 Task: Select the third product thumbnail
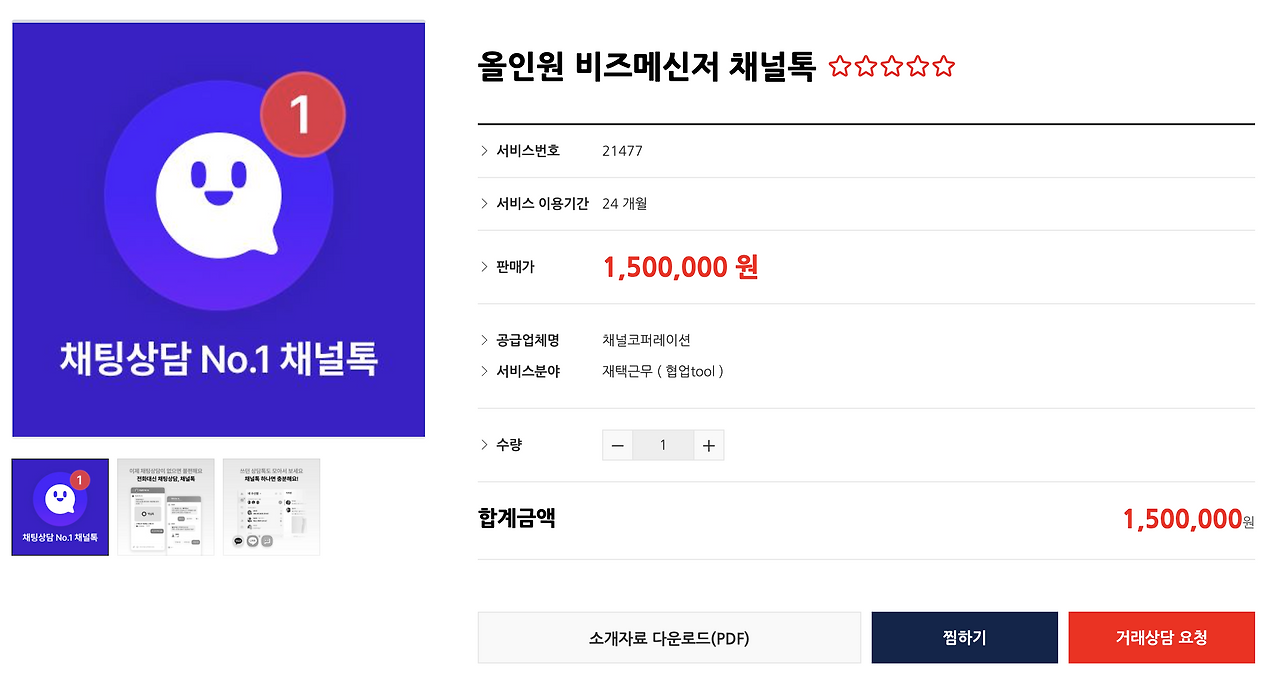(271, 507)
